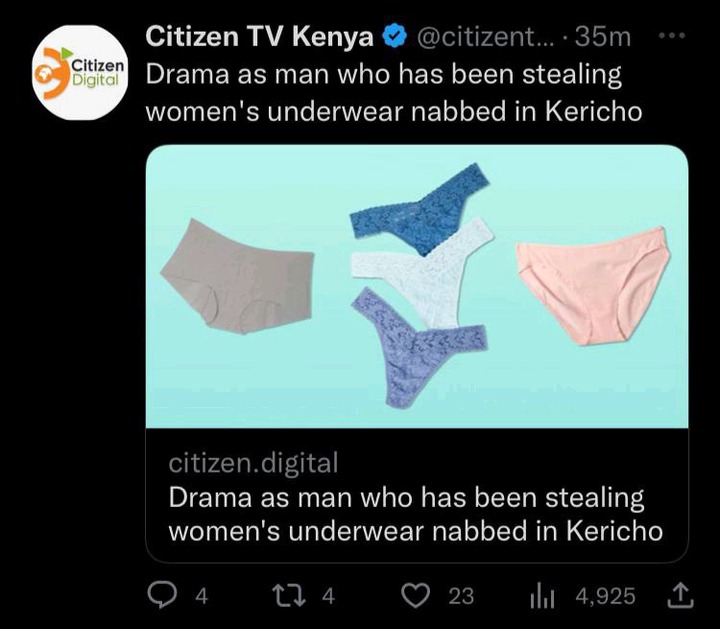Click the citizen.digital domain label
Viewport: 720px width, 629px height.
click(x=253, y=463)
